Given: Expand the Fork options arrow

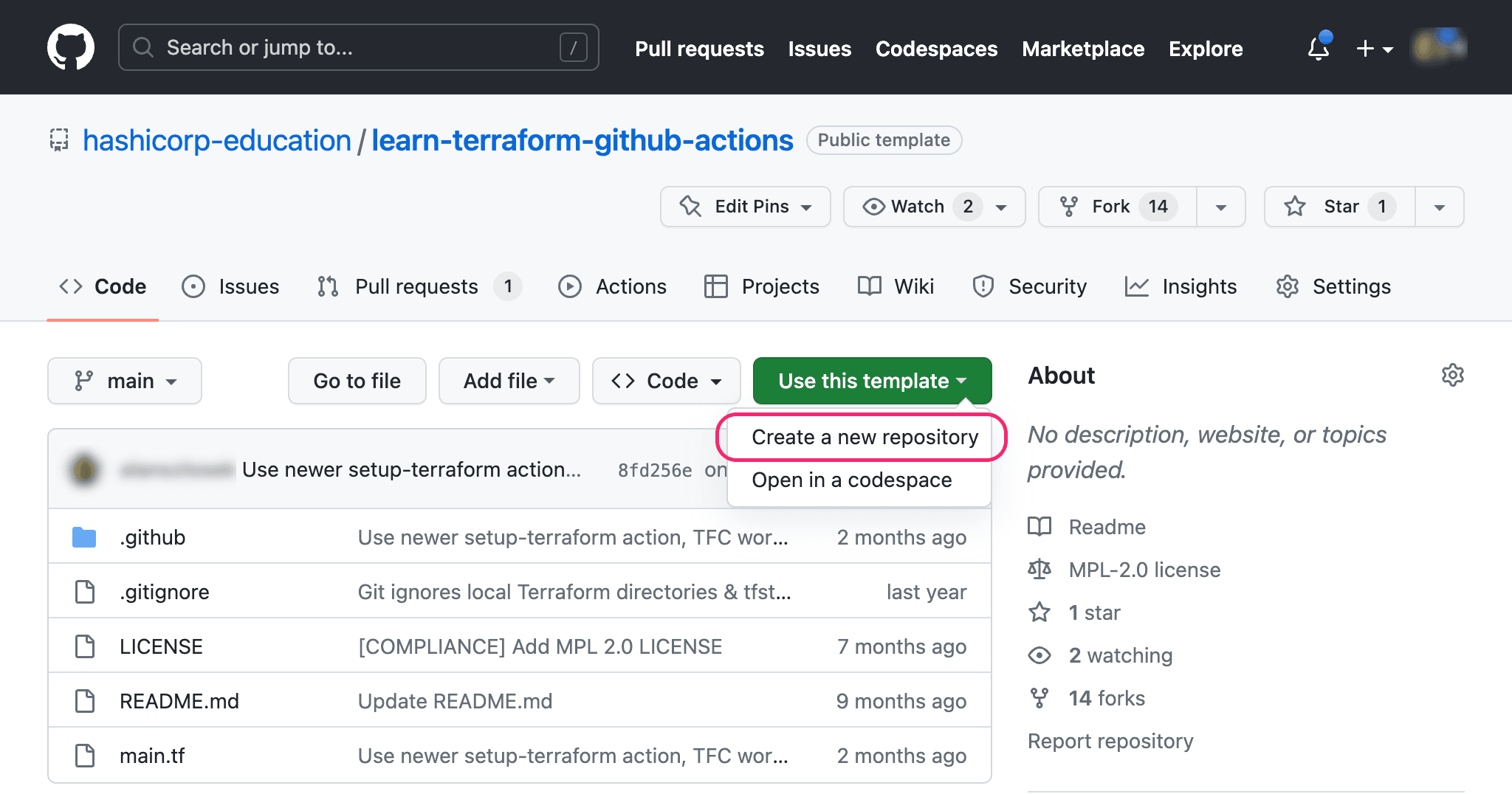Looking at the screenshot, I should click(x=1221, y=207).
